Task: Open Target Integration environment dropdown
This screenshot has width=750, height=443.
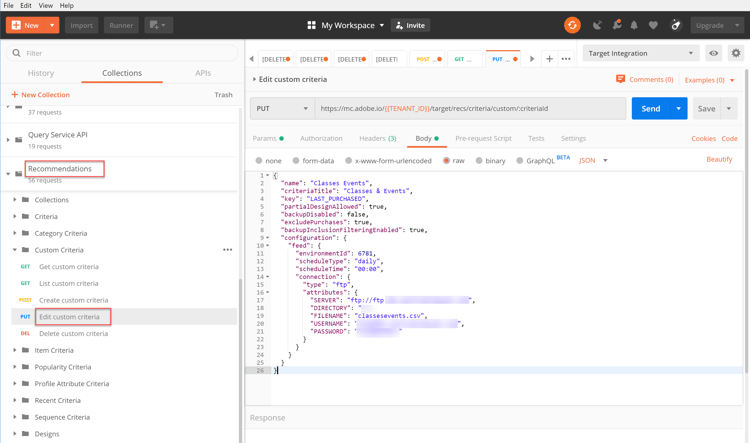Action: click(x=640, y=53)
